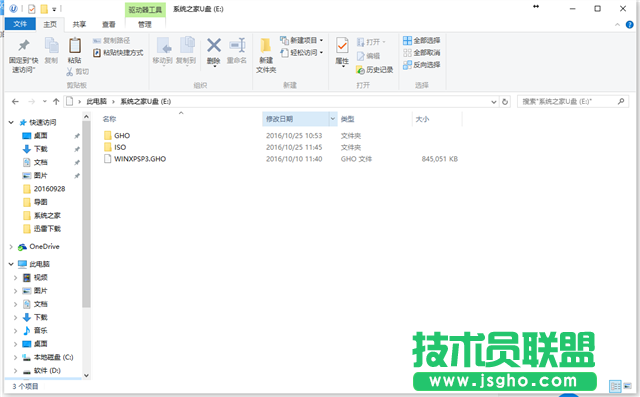
Task: Collapse This PC (此电脑) tree node
Action: click(x=11, y=264)
